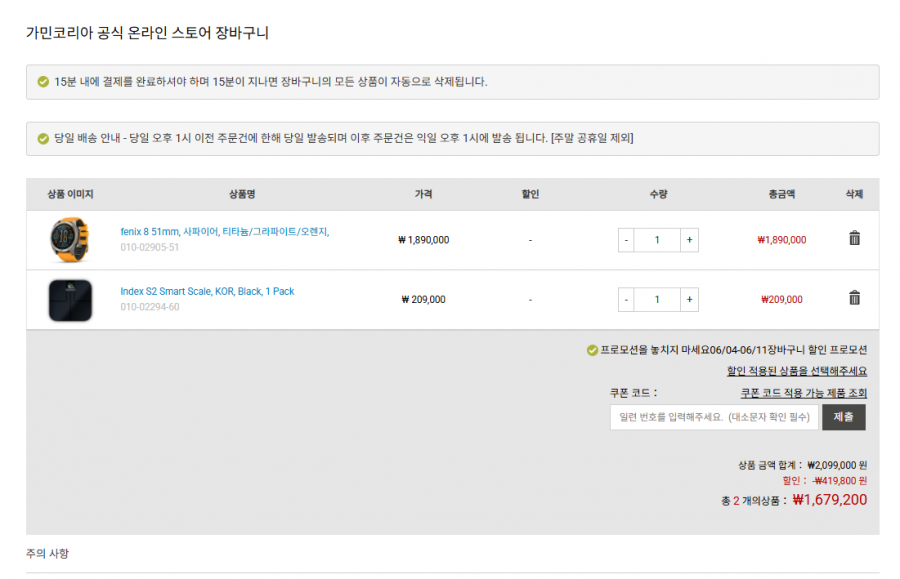Remove Index S2 Smart Scale using trash icon
Screen dimensions: 900x579
coord(854,298)
